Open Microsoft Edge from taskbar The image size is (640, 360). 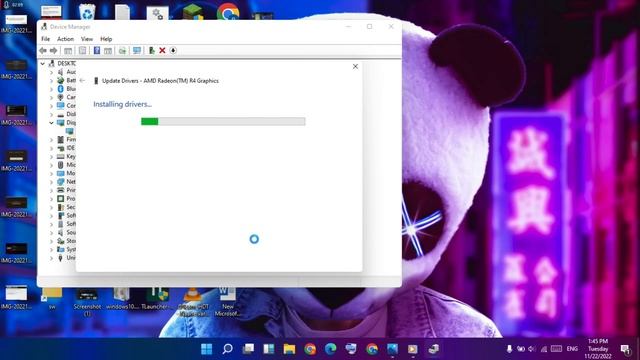pyautogui.click(x=331, y=349)
